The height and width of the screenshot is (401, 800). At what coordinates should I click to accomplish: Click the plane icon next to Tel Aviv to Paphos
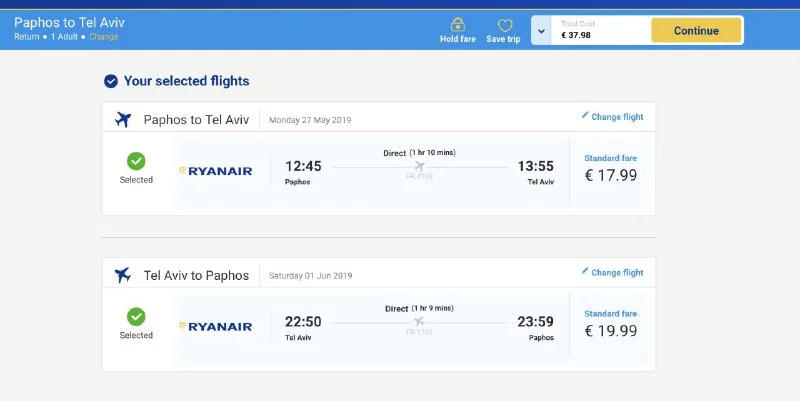(x=124, y=275)
